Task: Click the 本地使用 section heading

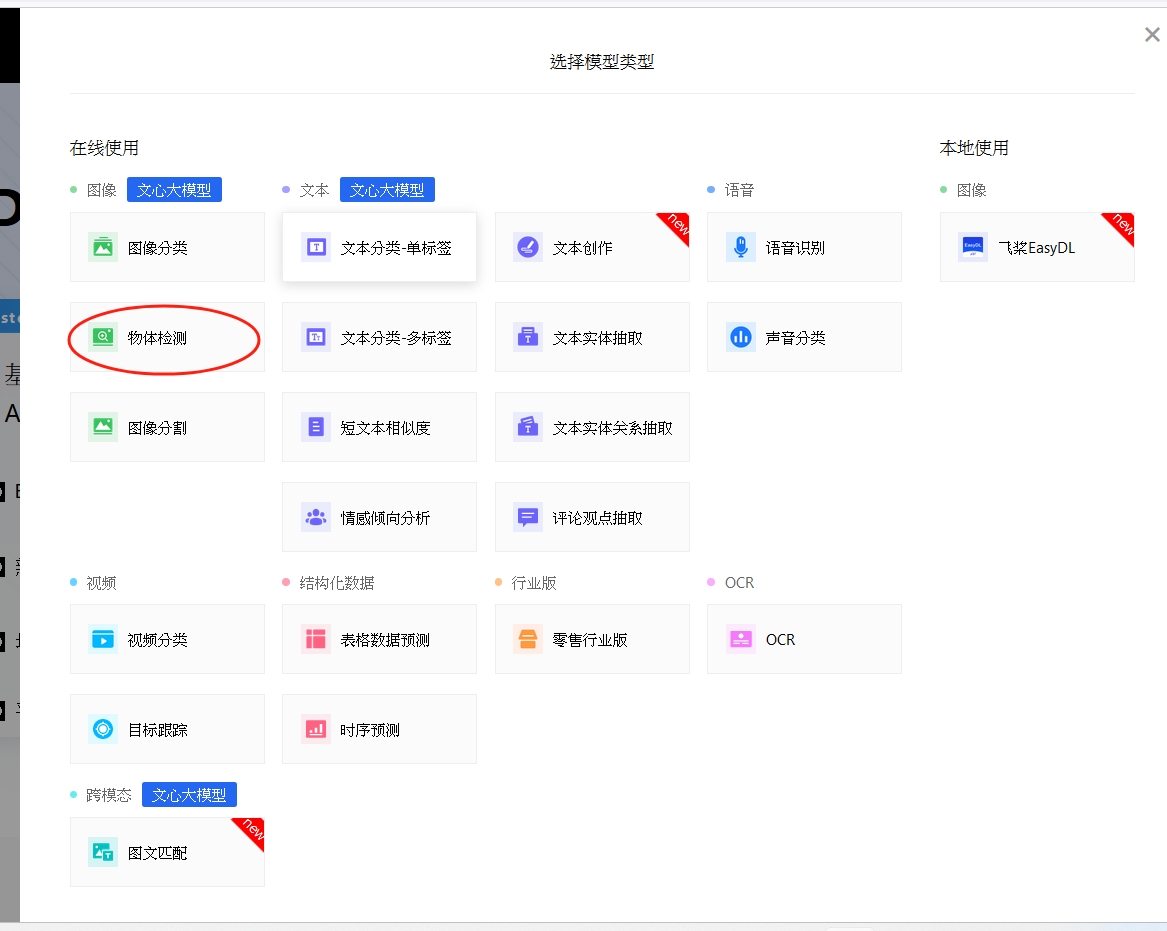Action: pos(974,148)
